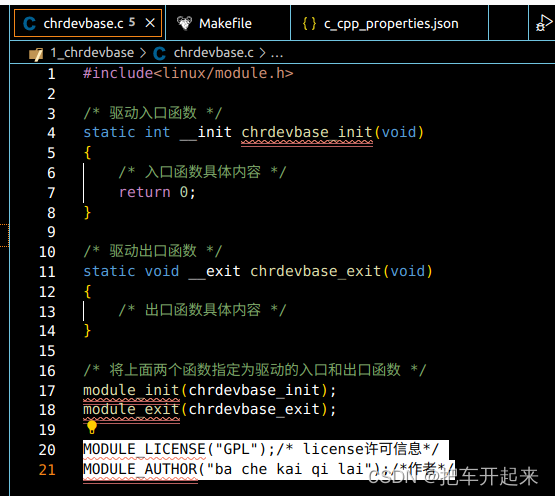Select 1_chrdevbase folder in breadcrumb

point(92,53)
